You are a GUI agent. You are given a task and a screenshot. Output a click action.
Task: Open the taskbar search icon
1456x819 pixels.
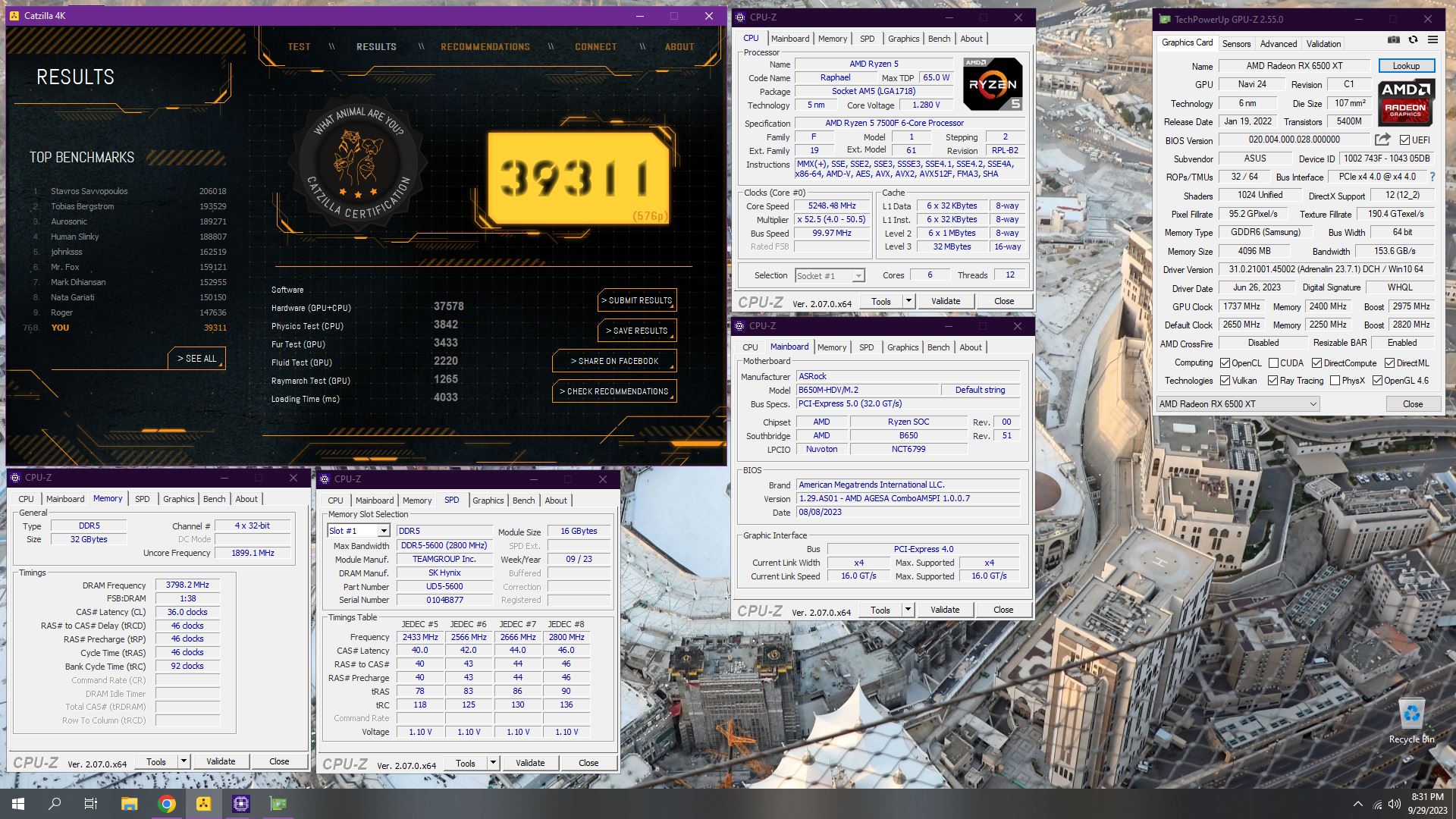55,804
